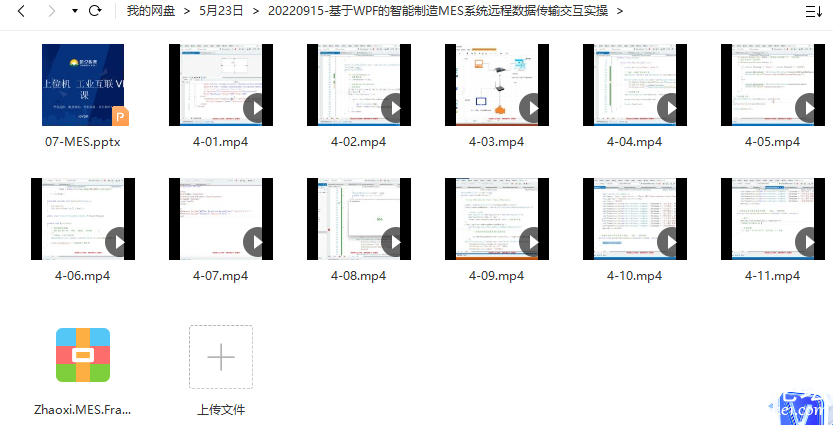This screenshot has height=425, width=833.
Task: Select the 4-10.mp4 video thumbnail
Action: [635, 219]
